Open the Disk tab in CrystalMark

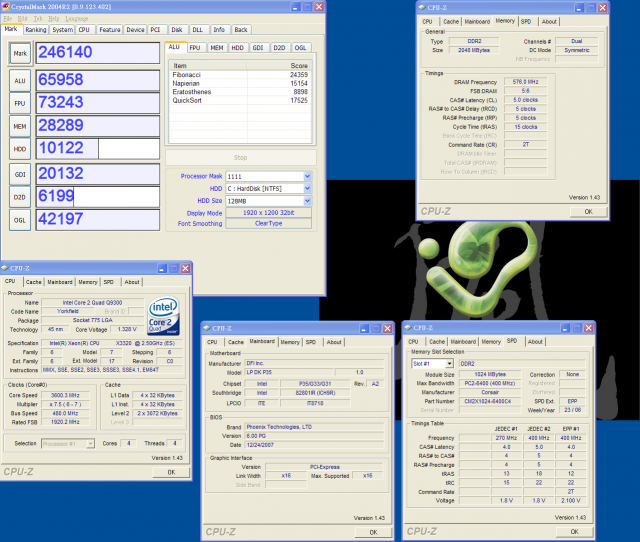(177, 30)
